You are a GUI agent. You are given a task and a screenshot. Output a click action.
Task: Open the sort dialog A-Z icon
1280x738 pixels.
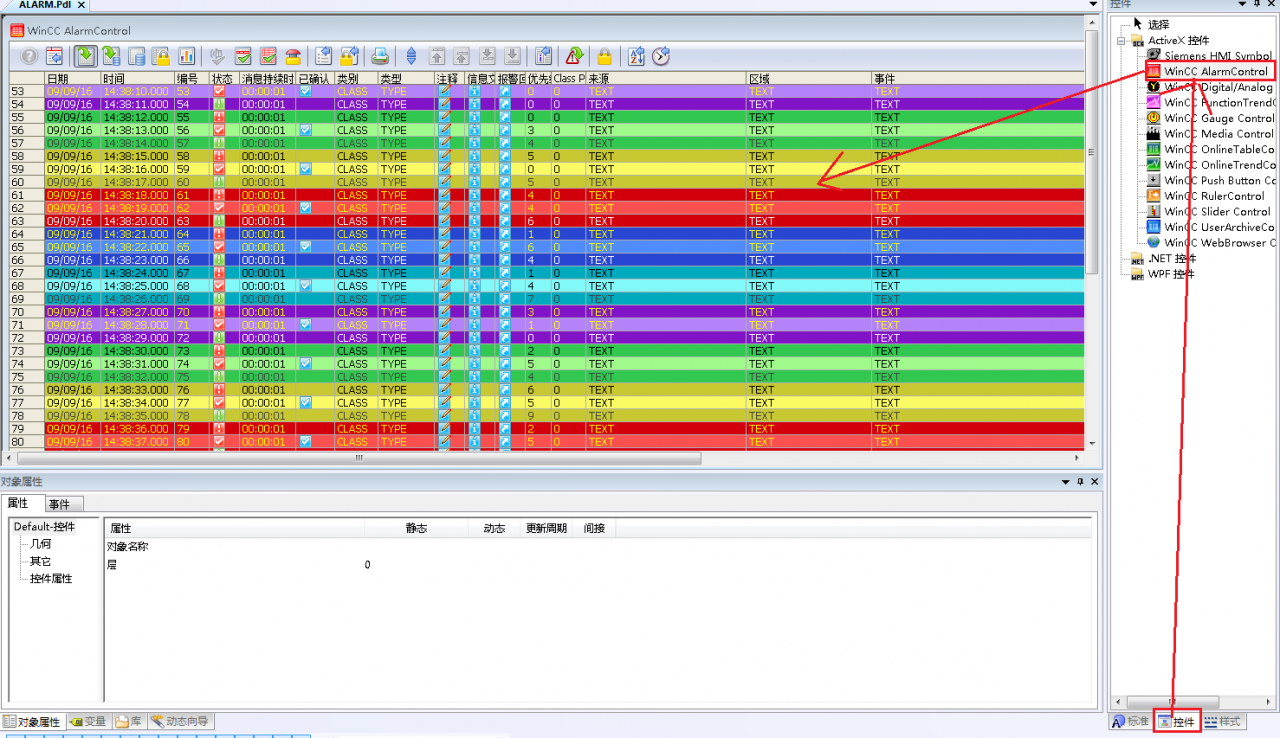pyautogui.click(x=636, y=56)
